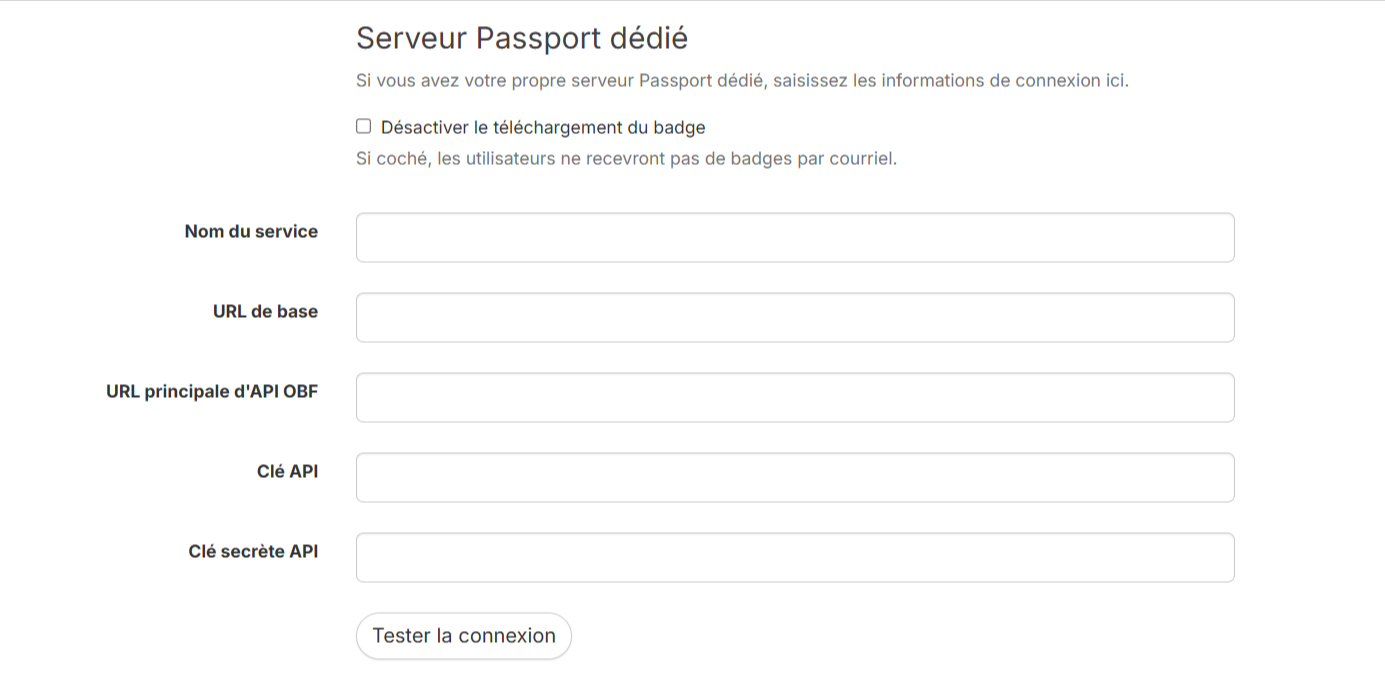
Task: Click into the 'URL de base' text box
Action: pos(795,318)
